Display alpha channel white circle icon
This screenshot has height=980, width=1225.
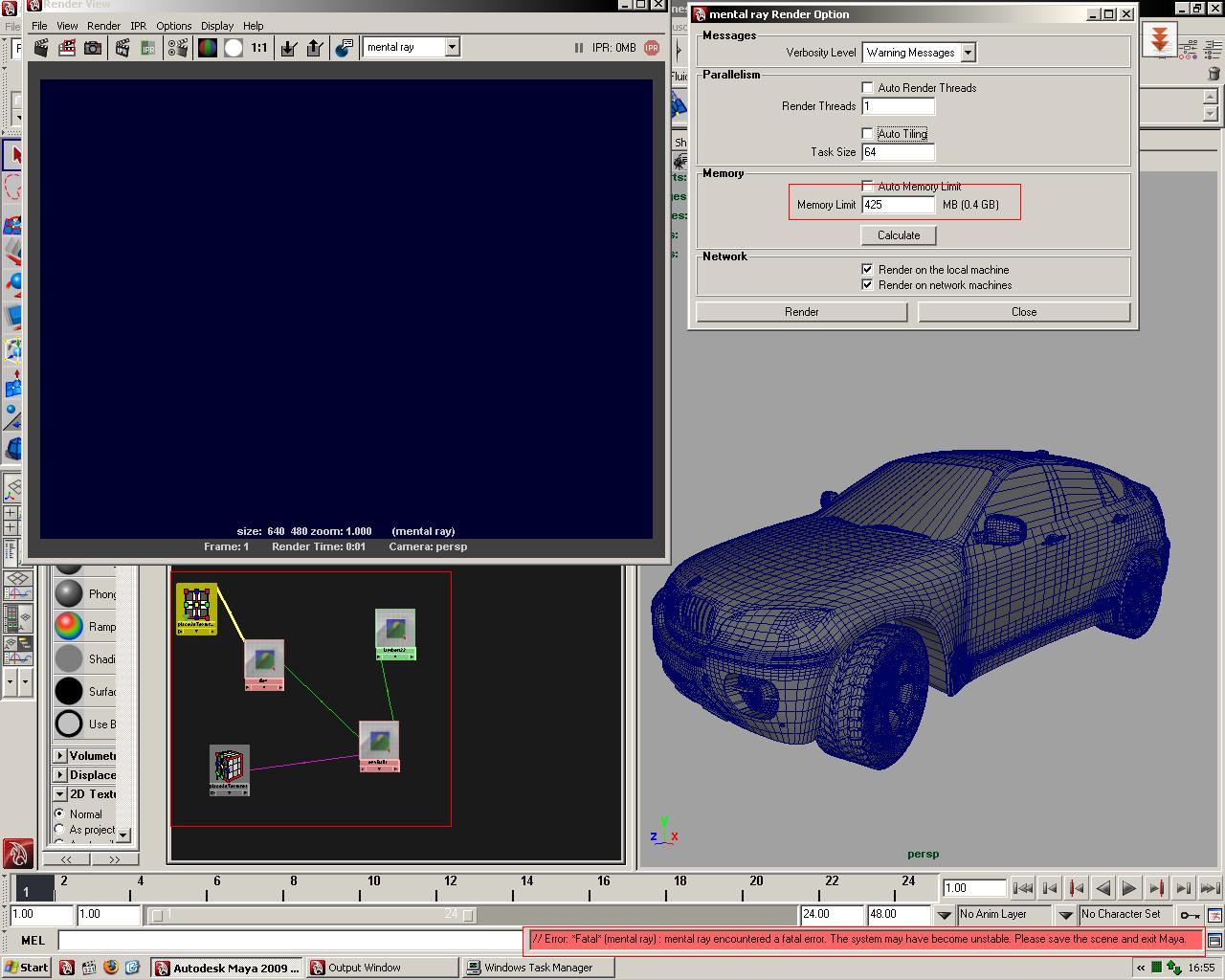pos(234,47)
